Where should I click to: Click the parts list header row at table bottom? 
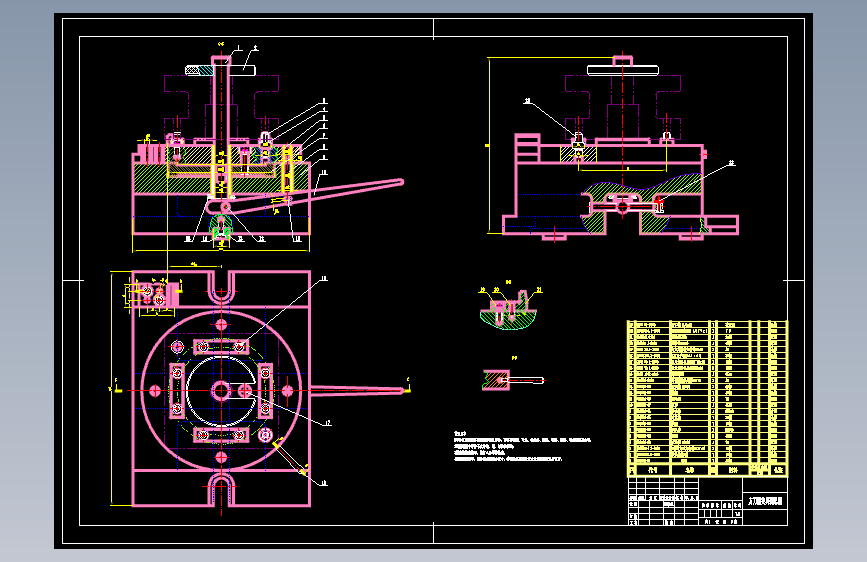[x=707, y=470]
